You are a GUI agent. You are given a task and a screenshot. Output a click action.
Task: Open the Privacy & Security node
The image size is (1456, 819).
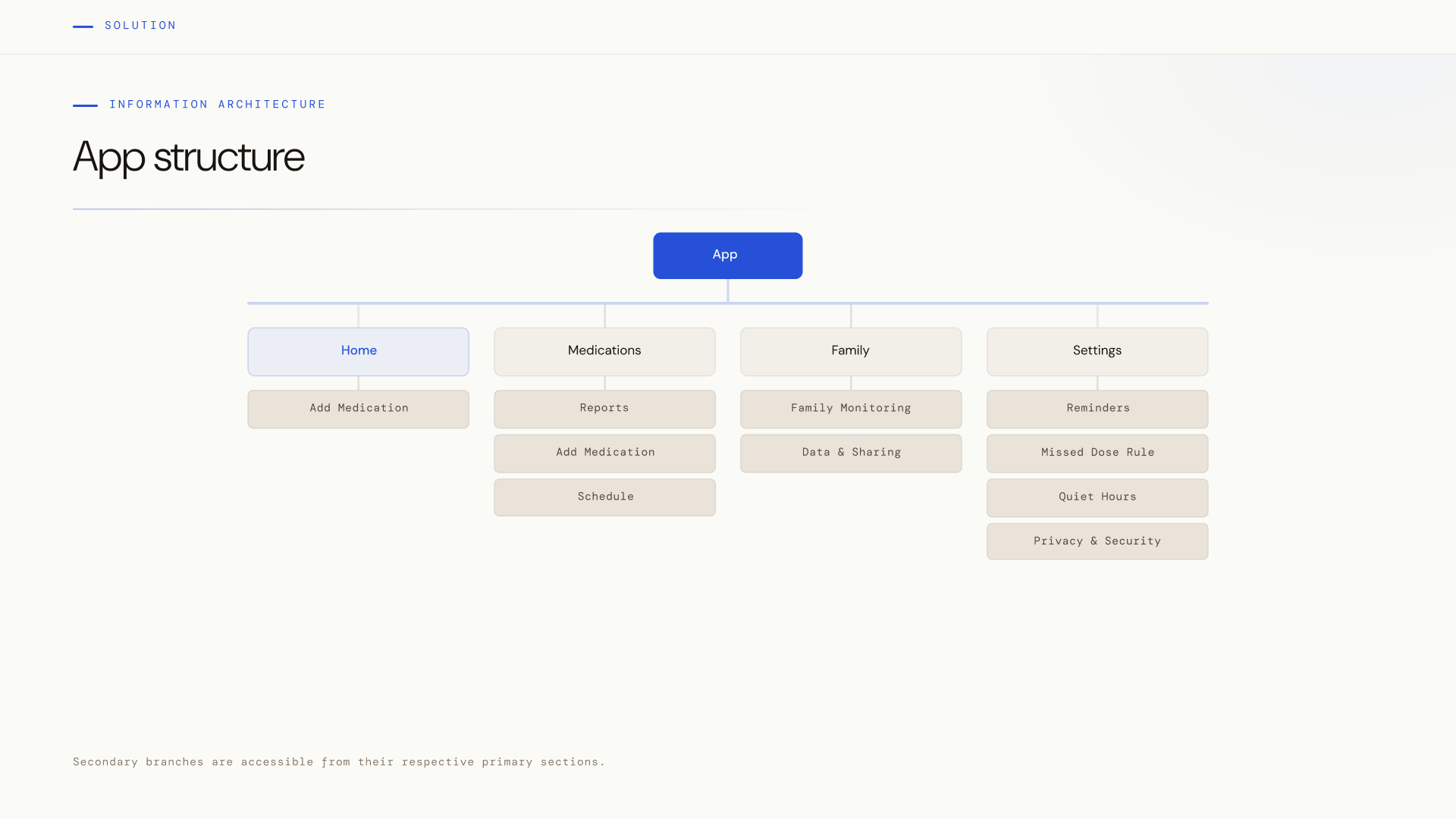[x=1097, y=541]
